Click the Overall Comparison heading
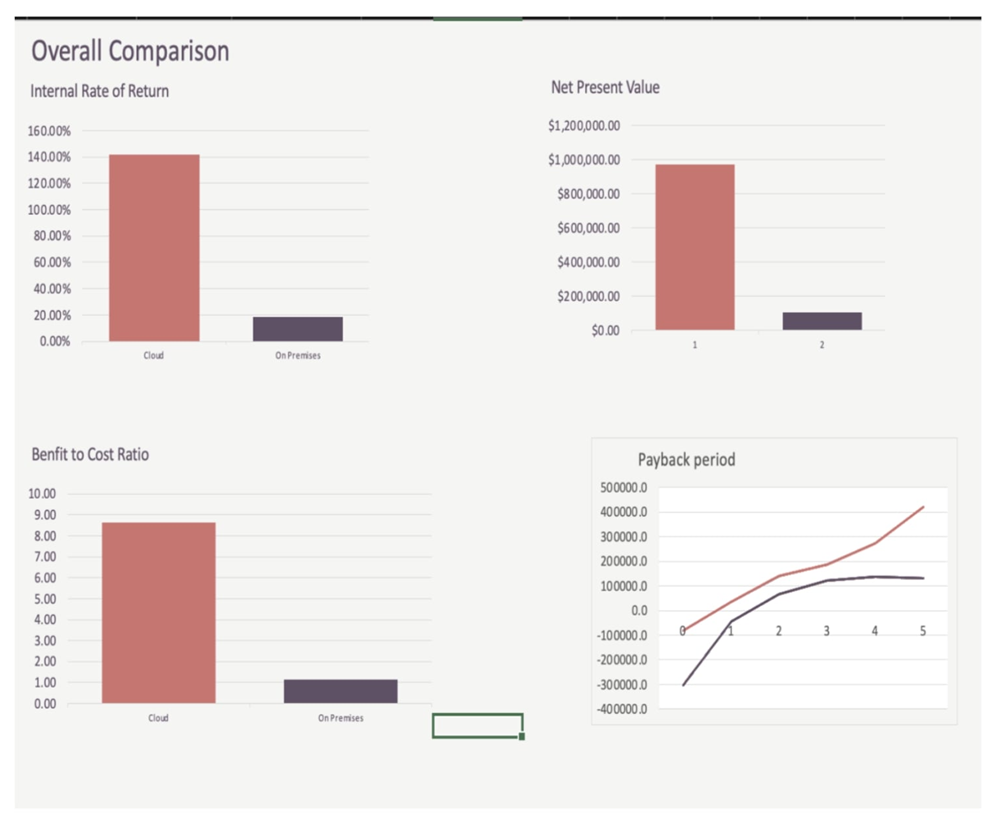Image resolution: width=998 pixels, height=824 pixels. [x=130, y=51]
